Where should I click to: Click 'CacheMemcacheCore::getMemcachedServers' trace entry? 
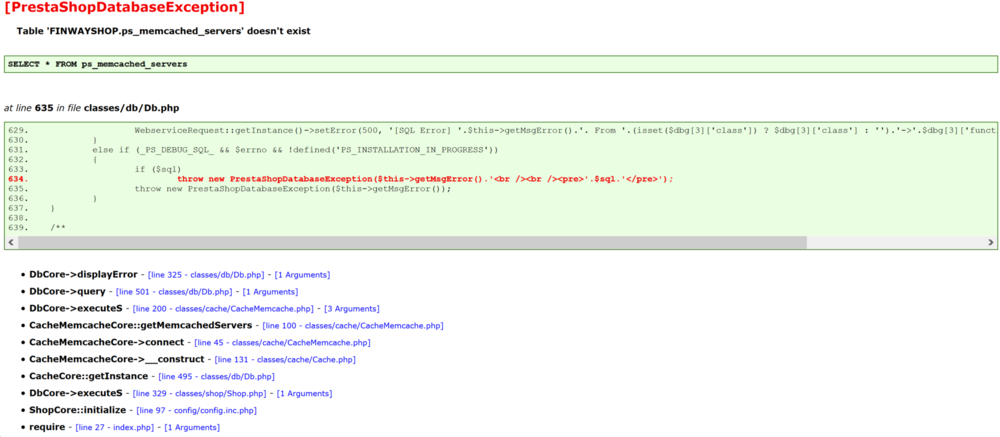pyautogui.click(x=140, y=325)
